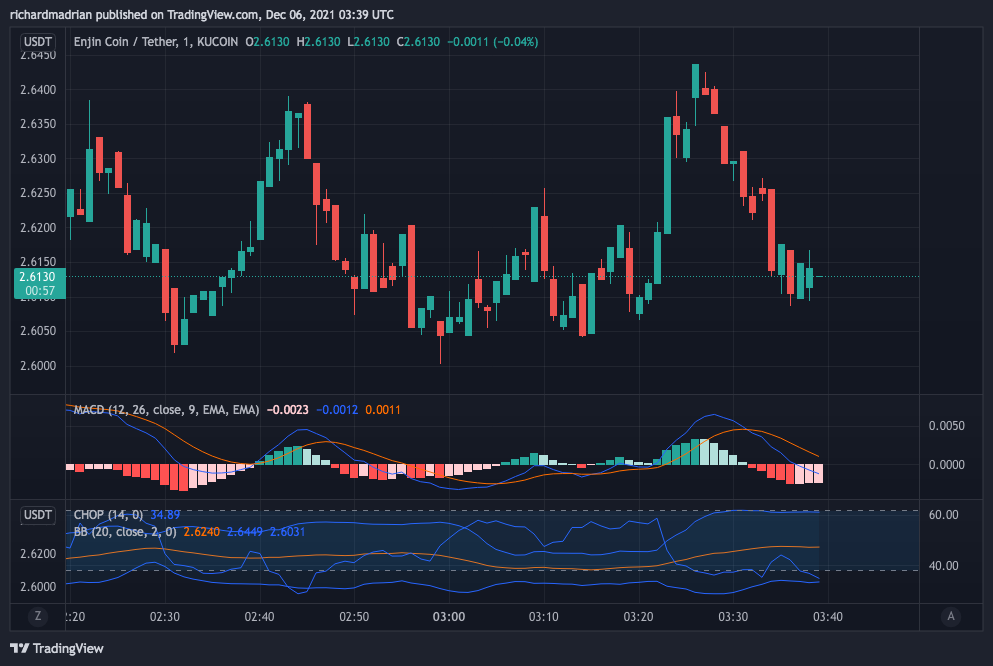Open the USDT label in the CHOP pane
Image resolution: width=993 pixels, height=666 pixels.
[37, 515]
